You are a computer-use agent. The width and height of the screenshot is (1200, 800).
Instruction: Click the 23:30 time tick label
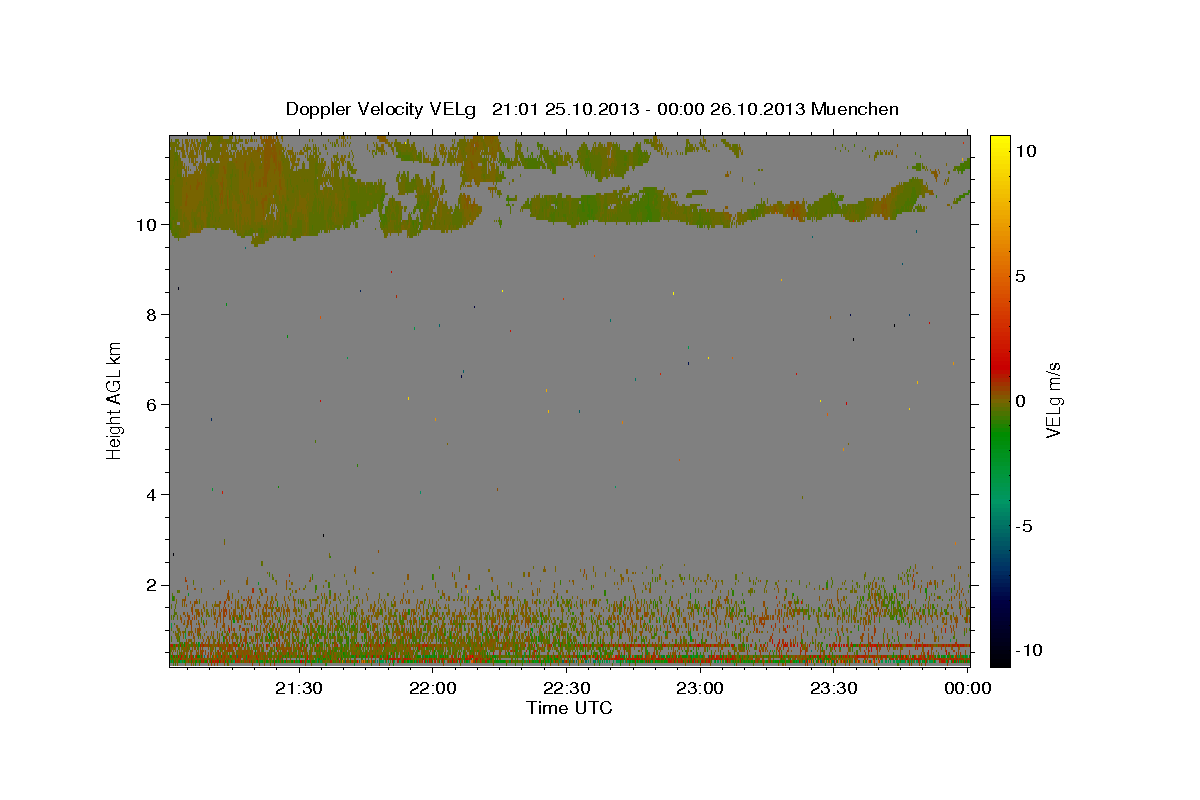pos(833,688)
